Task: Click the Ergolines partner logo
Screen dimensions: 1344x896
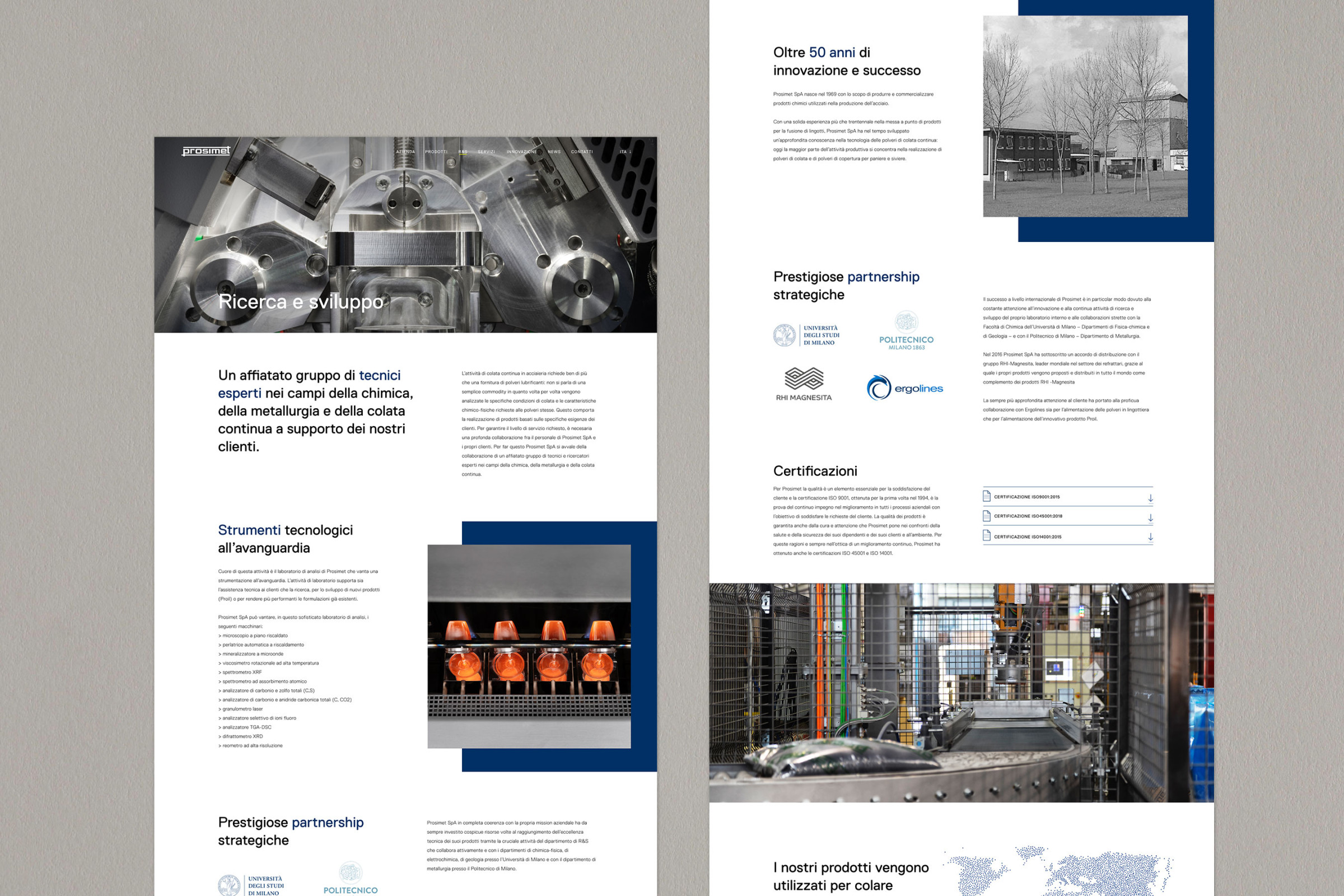Action: pos(904,388)
